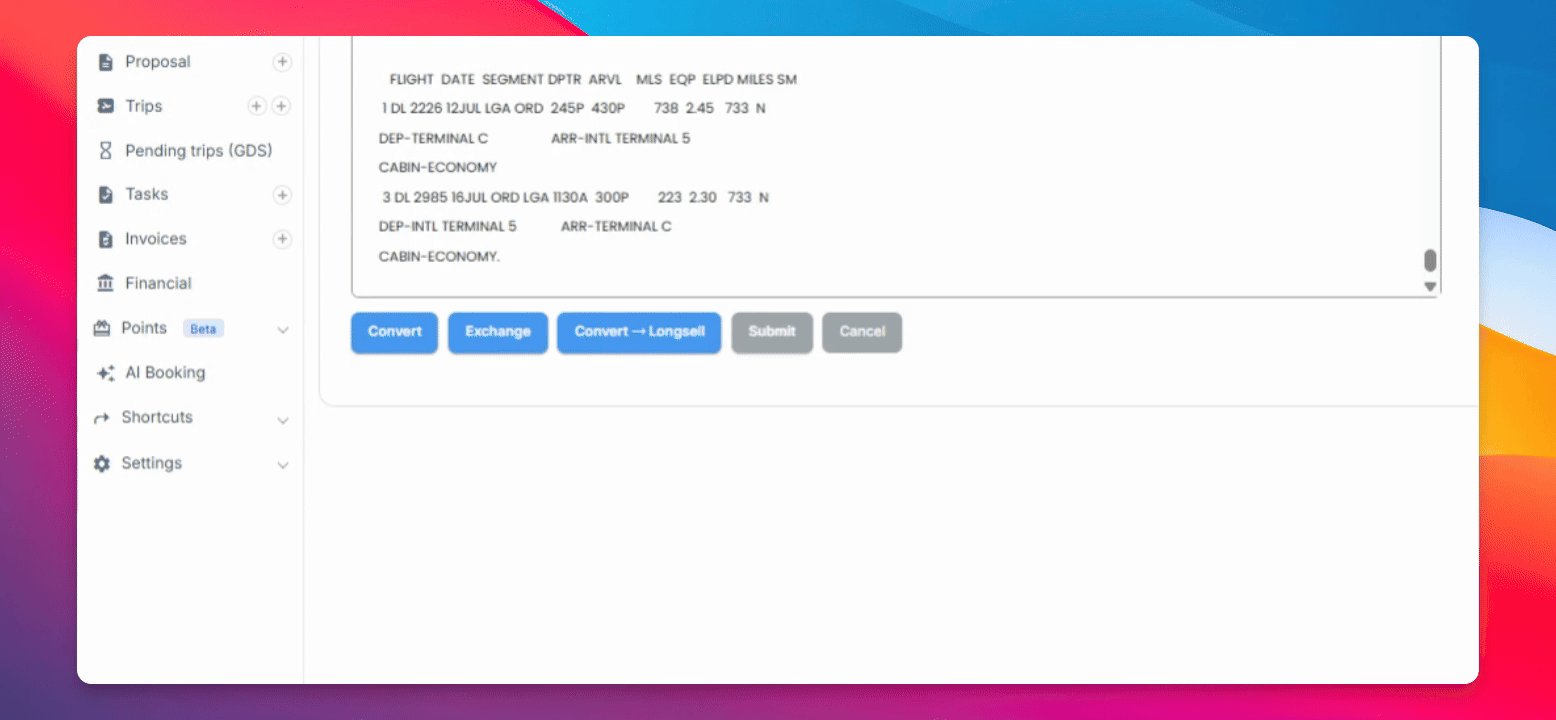Click the Points menu label
This screenshot has height=720, width=1556.
tap(144, 328)
